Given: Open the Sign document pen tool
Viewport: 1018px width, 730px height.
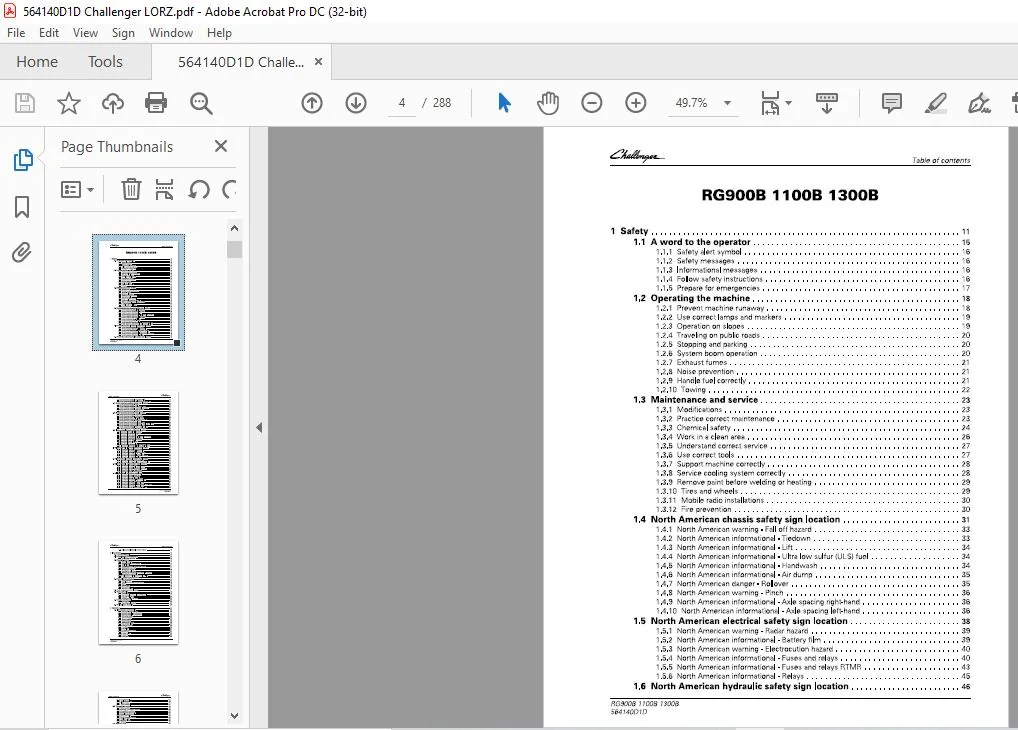Looking at the screenshot, I should [979, 103].
